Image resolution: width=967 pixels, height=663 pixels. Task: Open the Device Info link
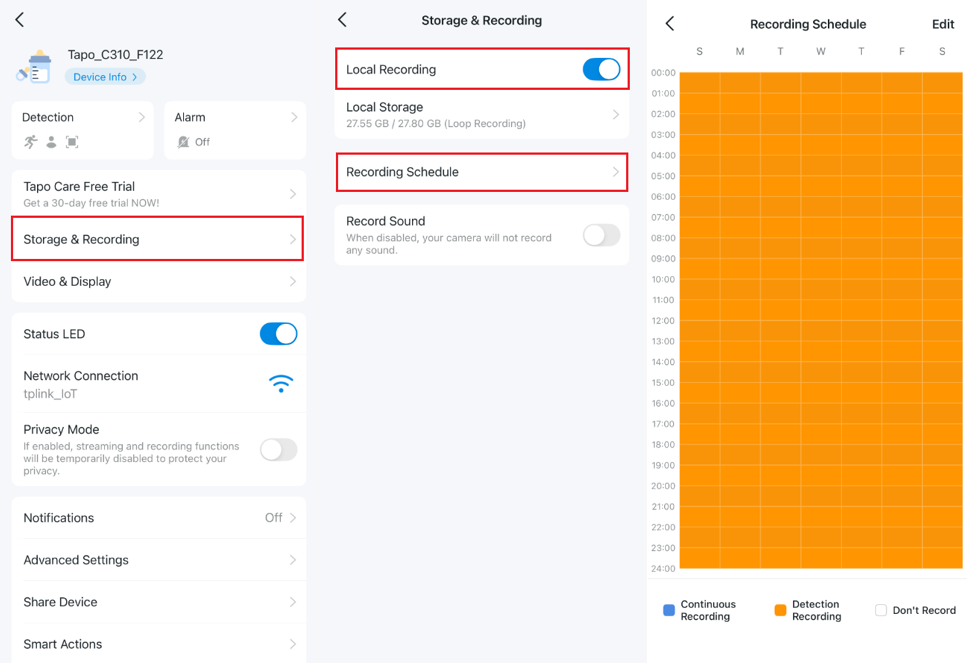[105, 77]
